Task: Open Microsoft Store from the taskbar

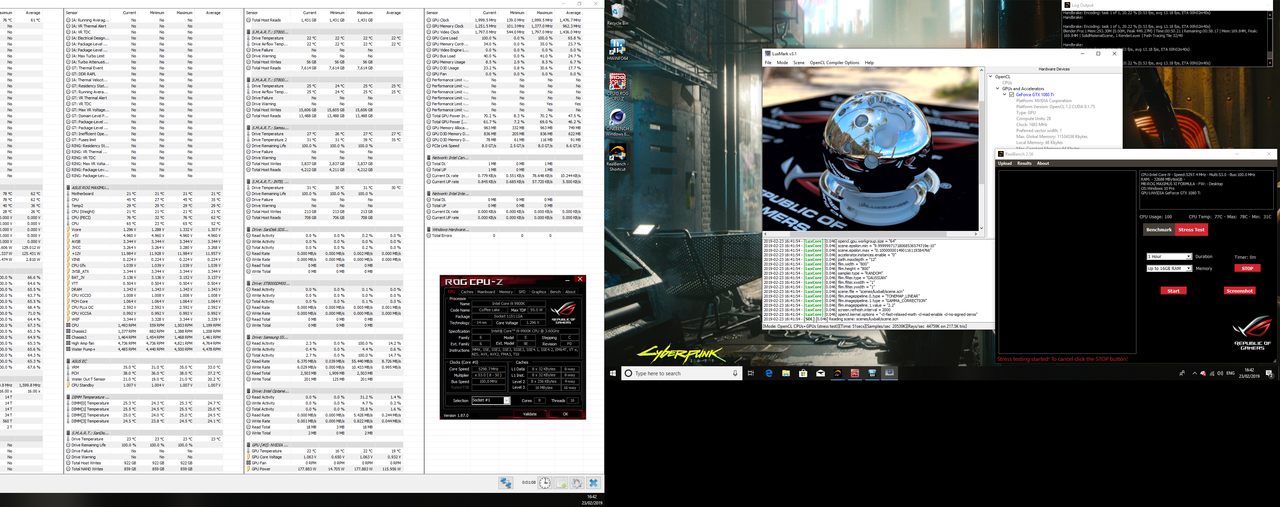Action: pyautogui.click(x=803, y=373)
